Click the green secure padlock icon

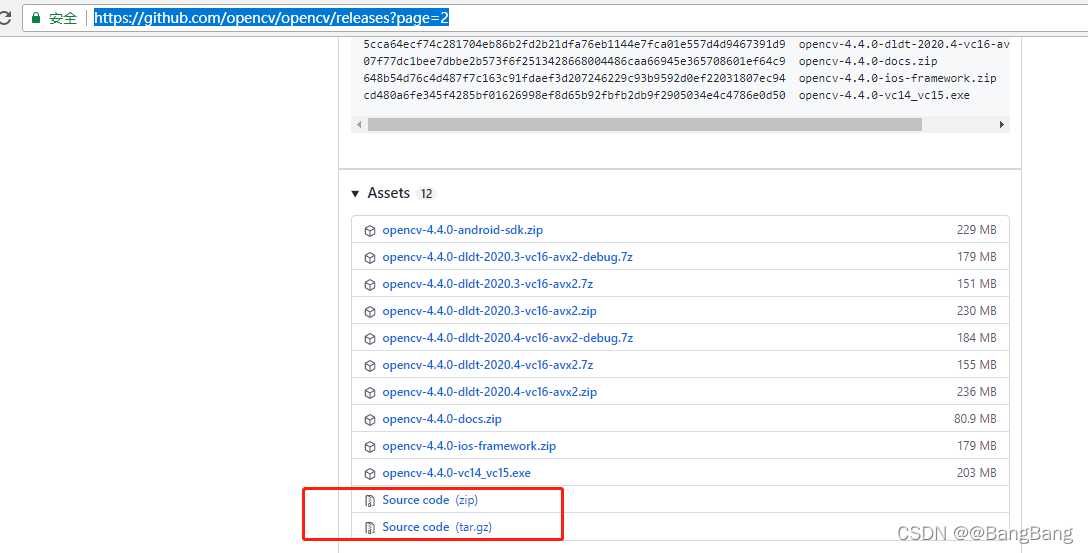click(x=35, y=18)
